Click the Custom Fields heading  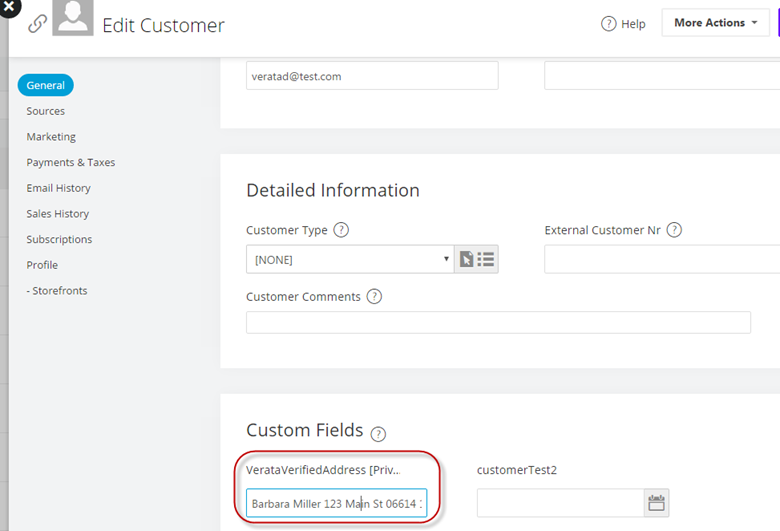[x=304, y=430]
